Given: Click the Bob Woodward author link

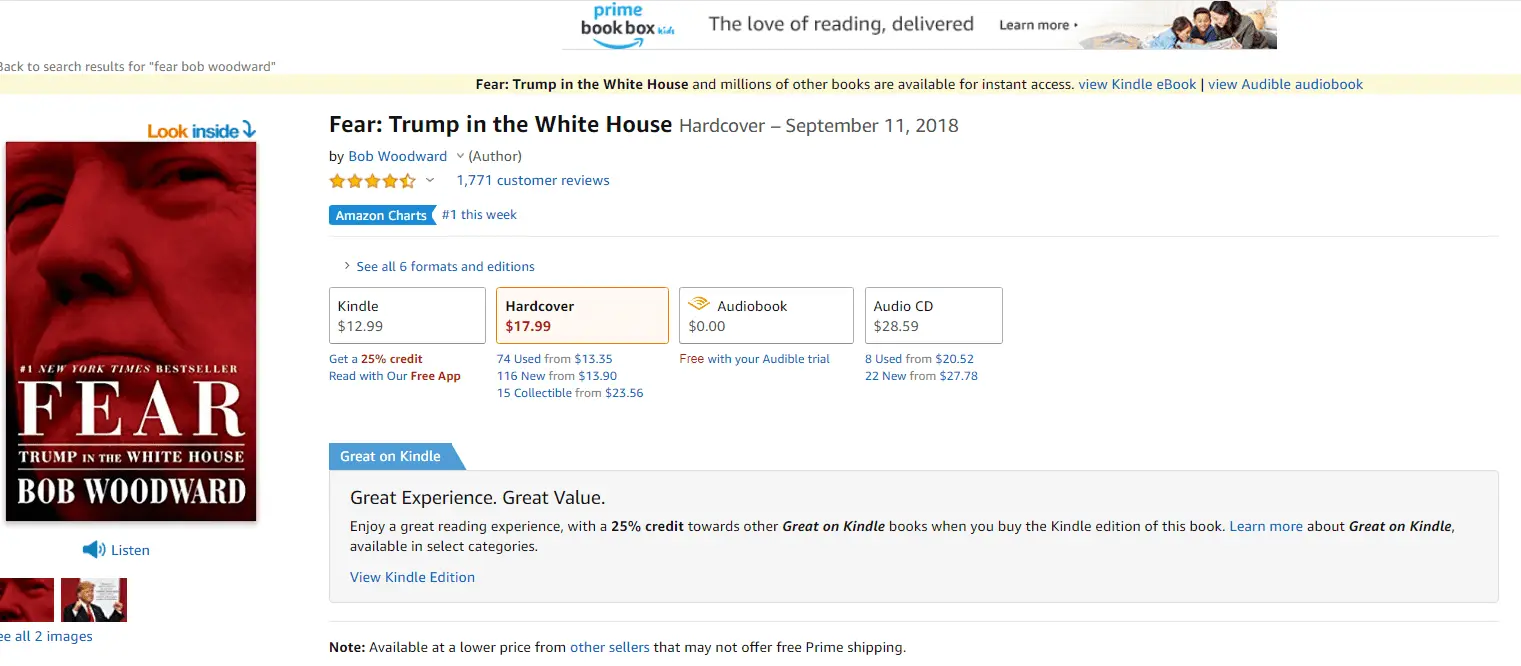Looking at the screenshot, I should tap(398, 156).
